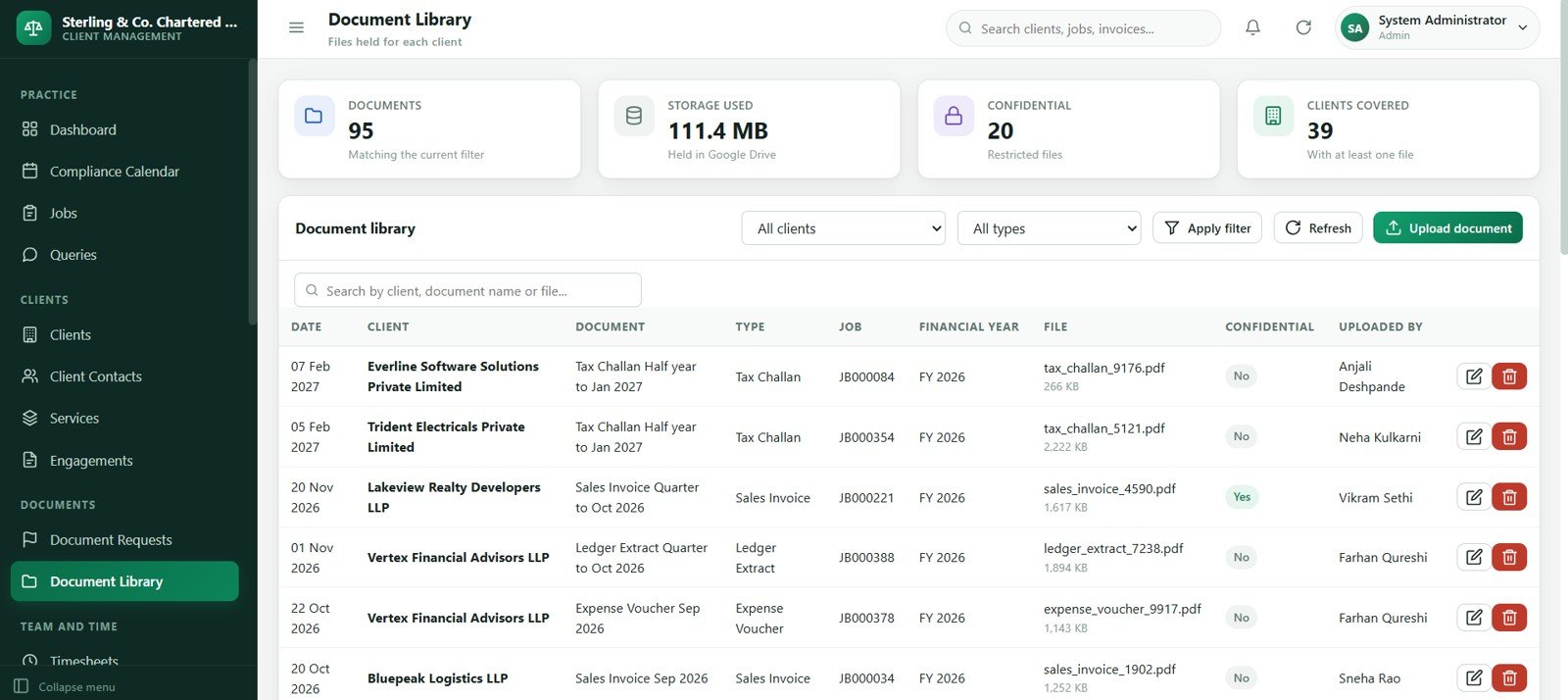Open Document Requests
The height and width of the screenshot is (700, 1568).
point(124,539)
